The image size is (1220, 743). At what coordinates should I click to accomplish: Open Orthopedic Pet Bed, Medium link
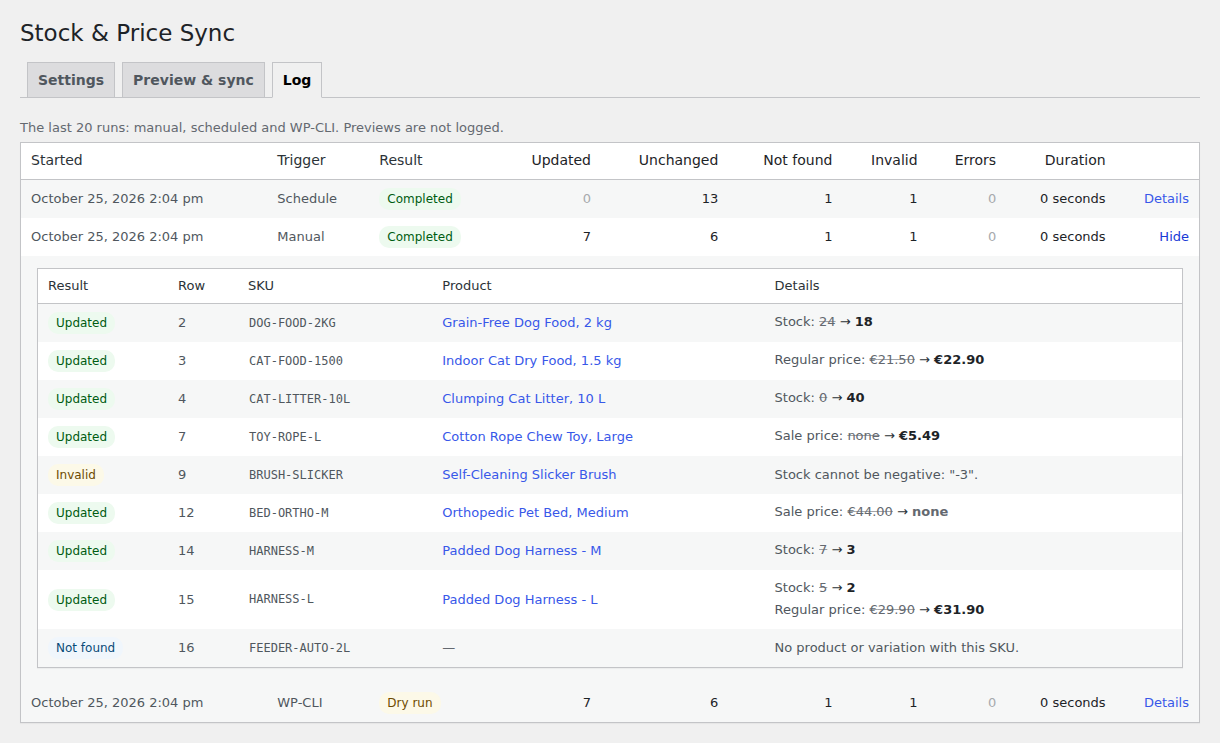[x=535, y=513]
